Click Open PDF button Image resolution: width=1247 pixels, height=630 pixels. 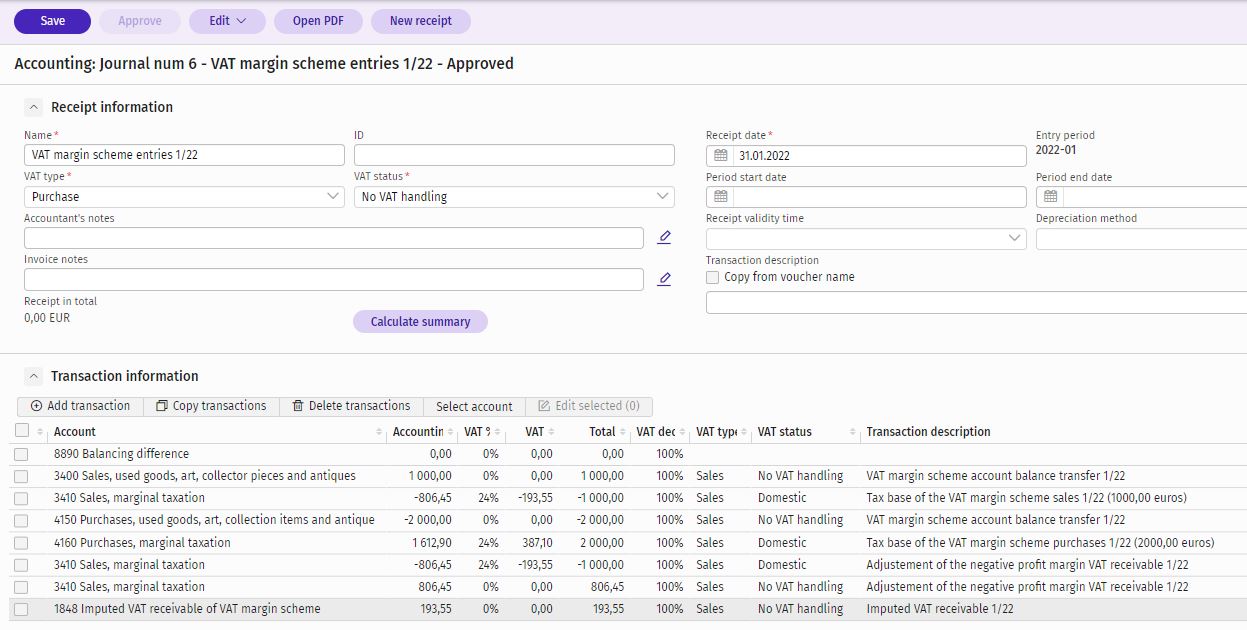(x=318, y=21)
